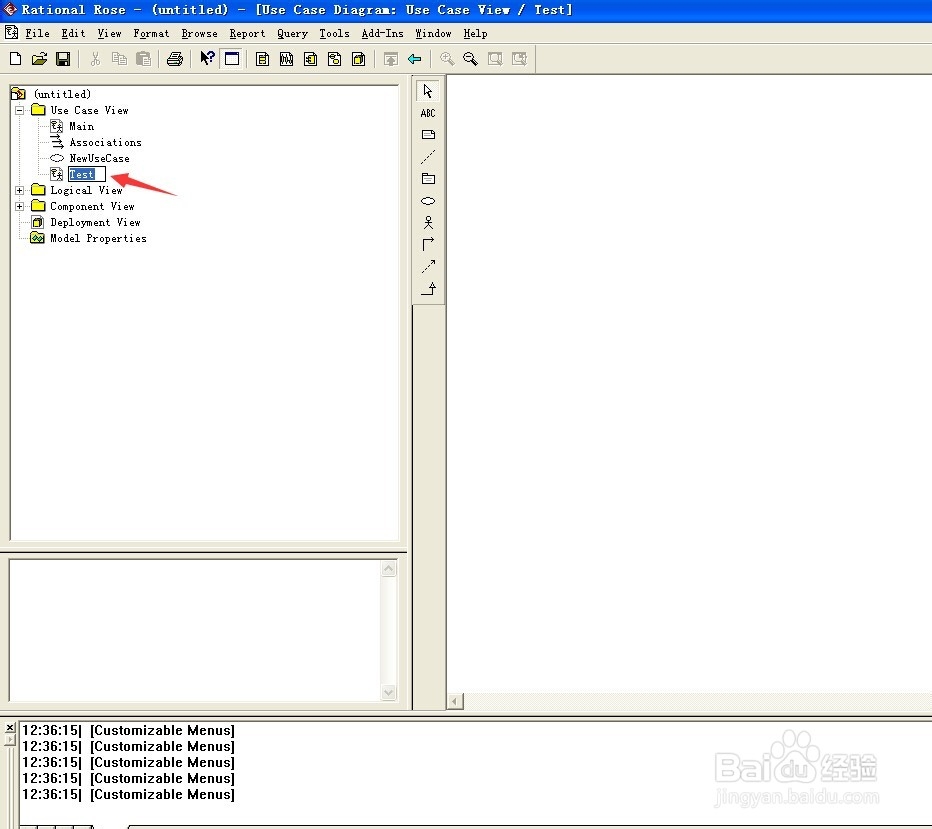This screenshot has height=829, width=932.
Task: Open the Report menu
Action: (x=247, y=33)
